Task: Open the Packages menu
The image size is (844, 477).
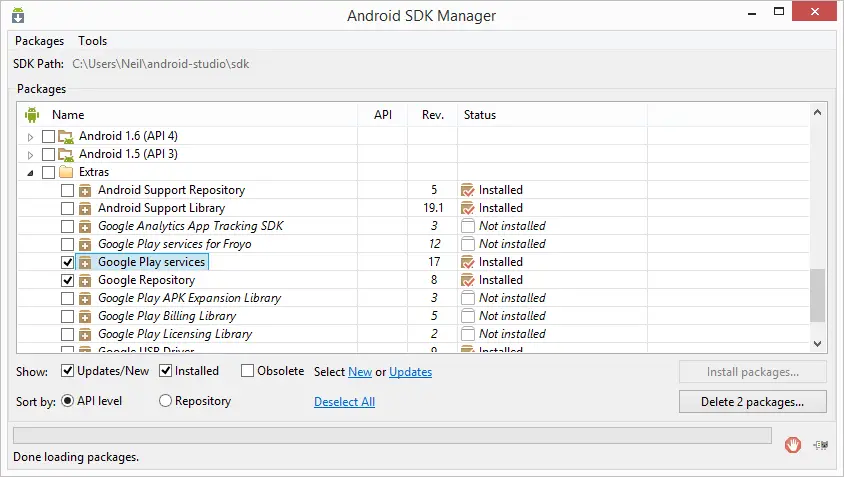Action: coord(39,41)
